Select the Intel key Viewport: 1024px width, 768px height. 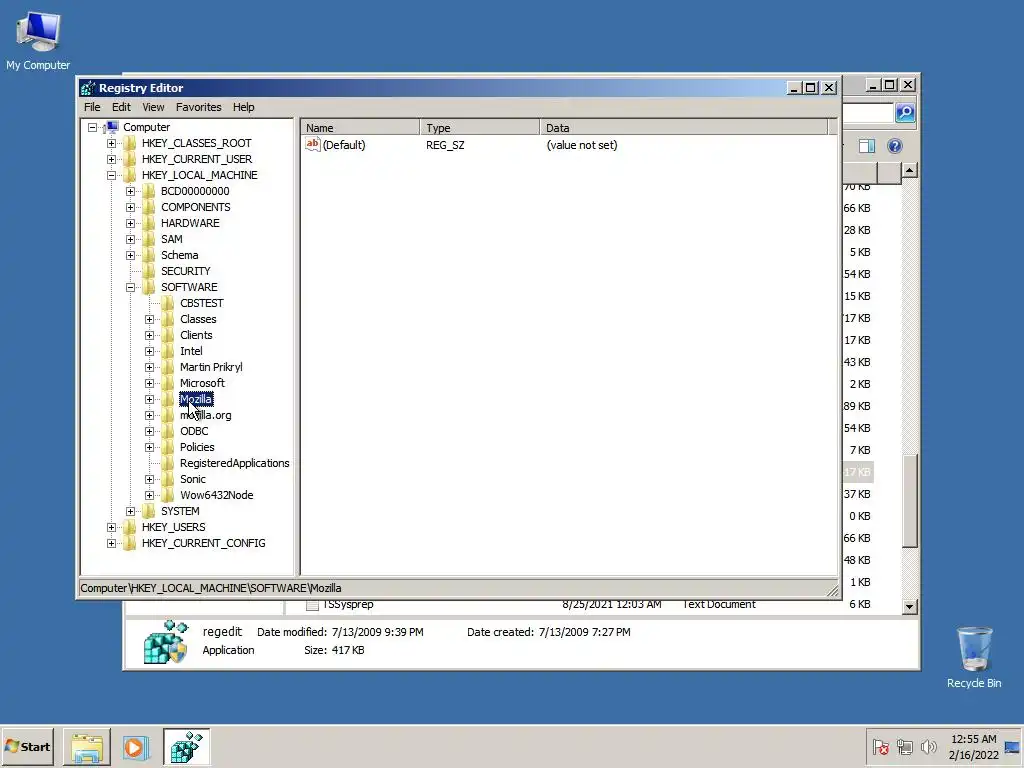coord(191,351)
